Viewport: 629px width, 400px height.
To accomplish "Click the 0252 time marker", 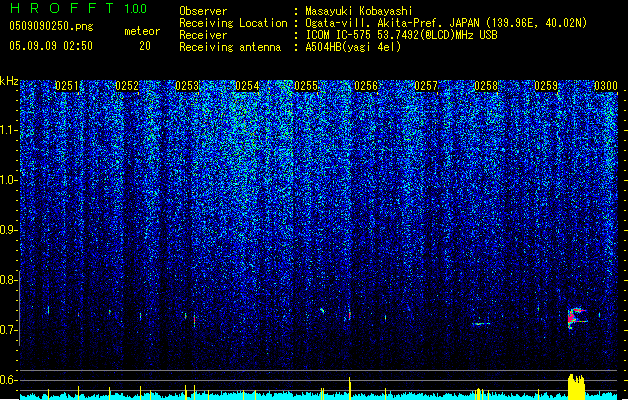I will (x=127, y=86).
